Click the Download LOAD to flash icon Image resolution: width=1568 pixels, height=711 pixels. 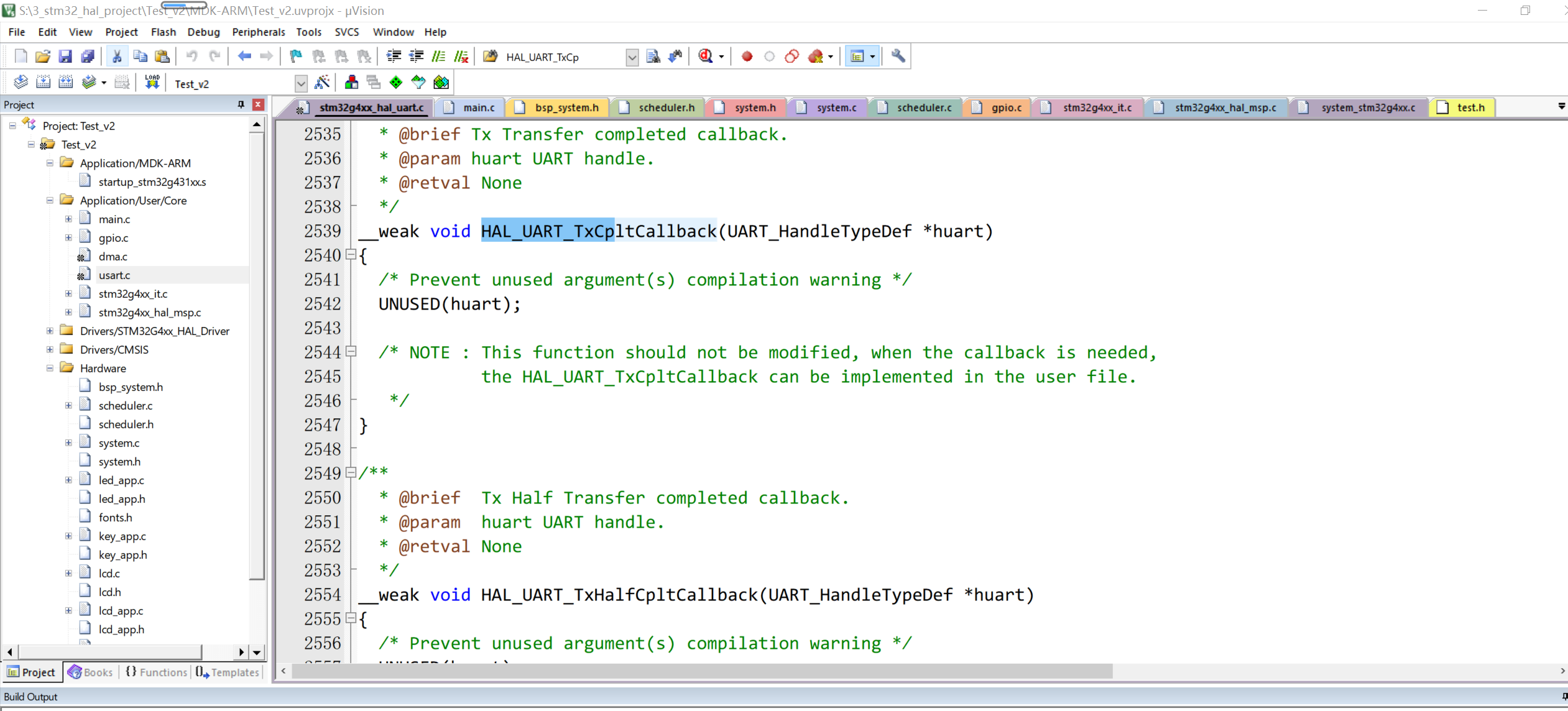pyautogui.click(x=152, y=83)
